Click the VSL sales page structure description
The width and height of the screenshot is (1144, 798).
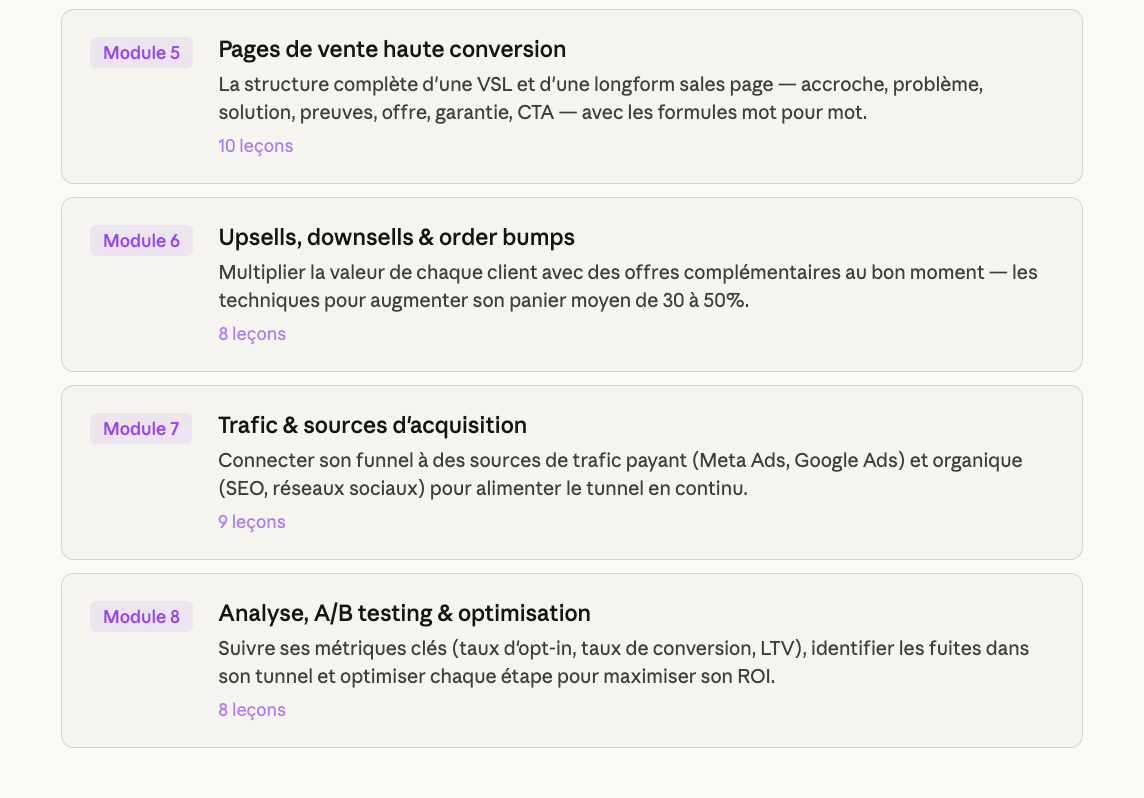coord(600,98)
